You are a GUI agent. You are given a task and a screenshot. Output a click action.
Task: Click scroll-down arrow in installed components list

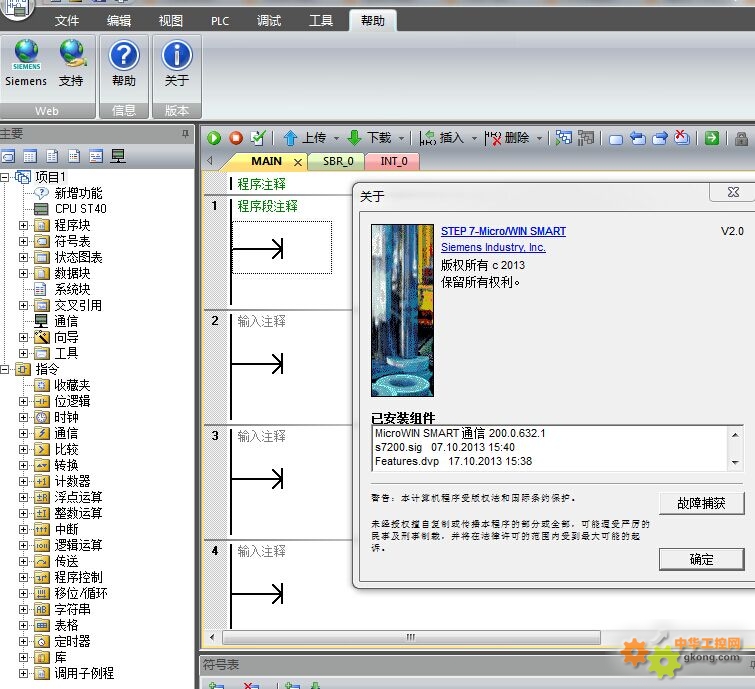735,463
